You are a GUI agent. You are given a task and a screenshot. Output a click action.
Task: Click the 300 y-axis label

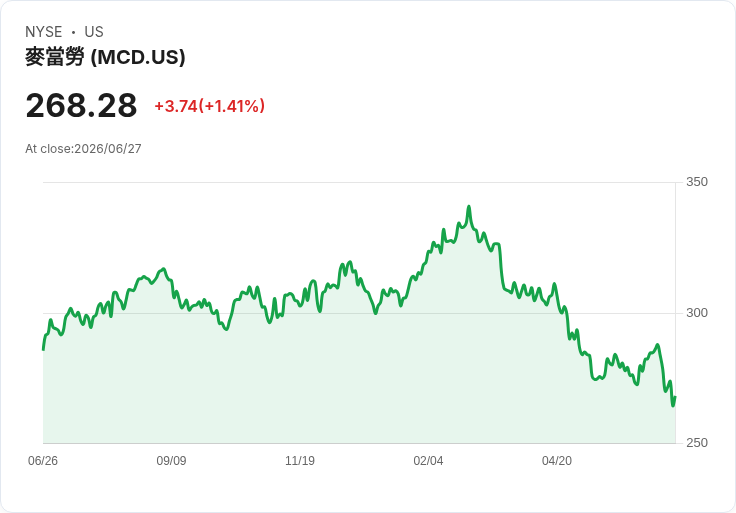pyautogui.click(x=697, y=313)
